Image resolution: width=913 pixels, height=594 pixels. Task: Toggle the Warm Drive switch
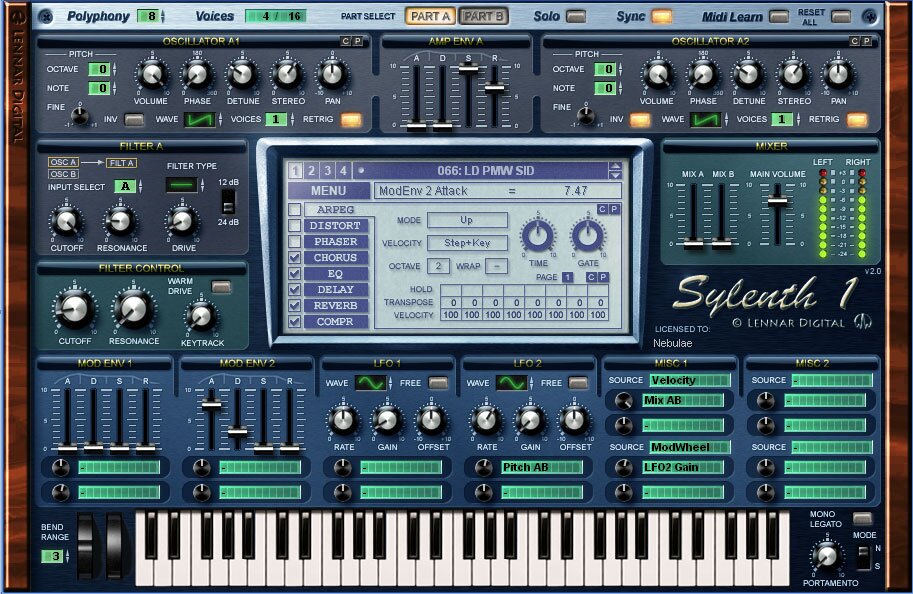[221, 287]
